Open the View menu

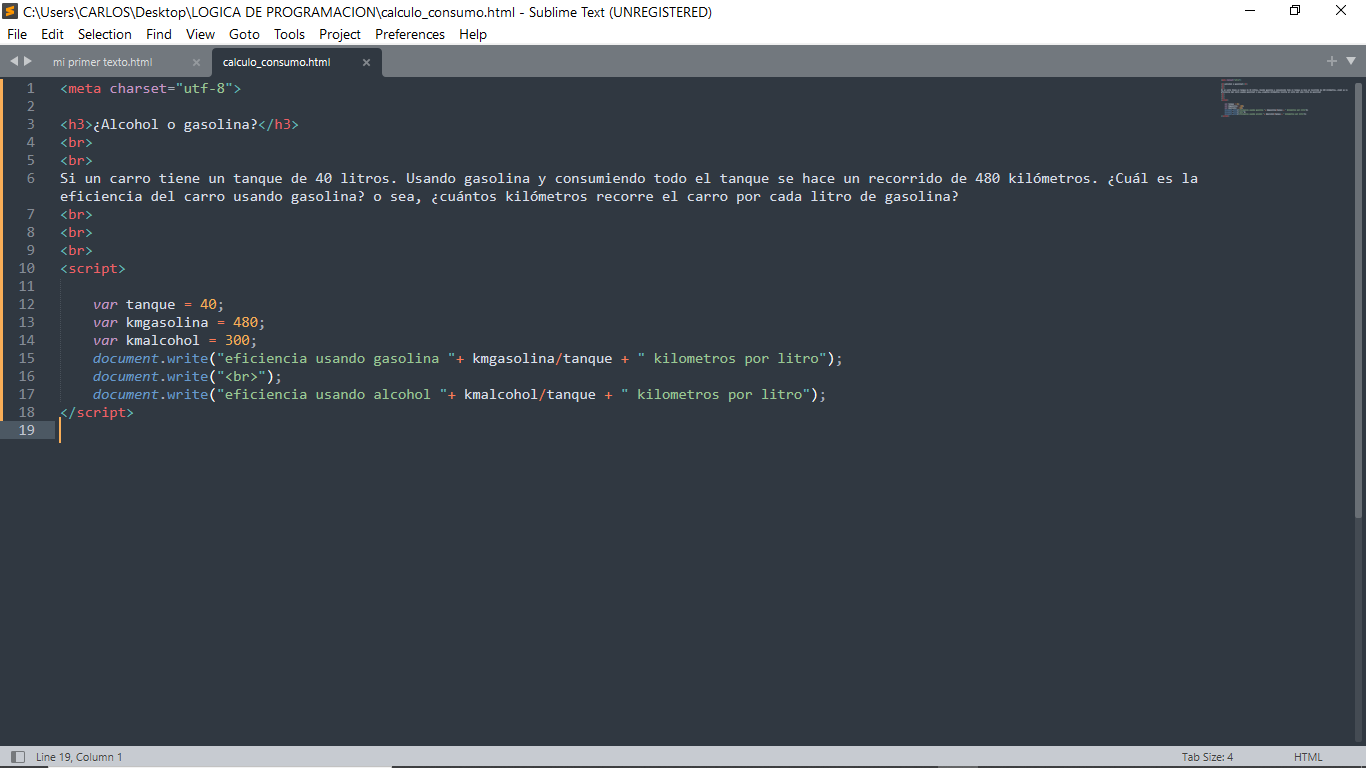[200, 34]
